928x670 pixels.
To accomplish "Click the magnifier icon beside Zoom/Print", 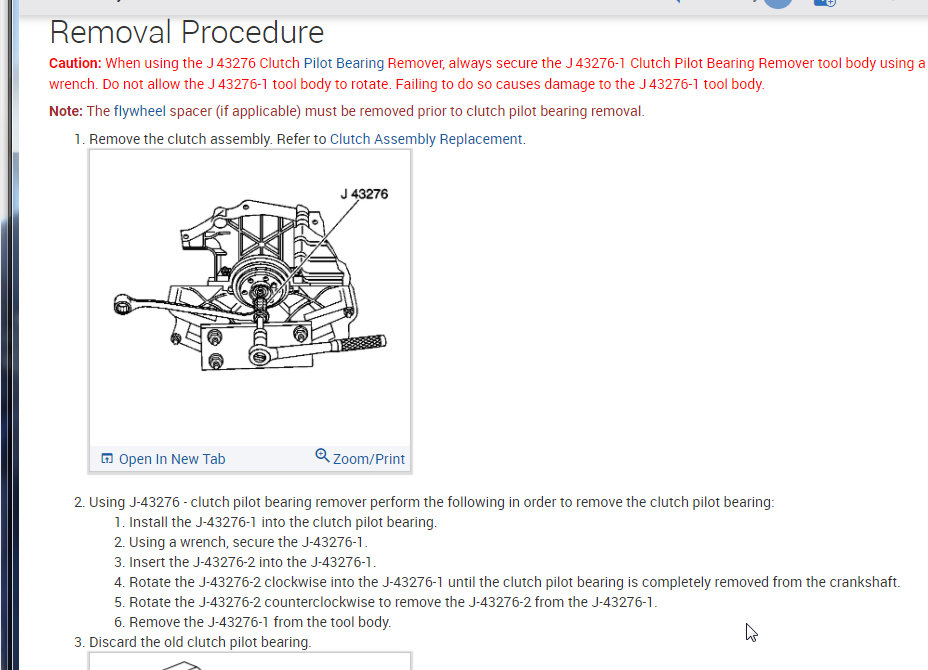I will coord(322,456).
